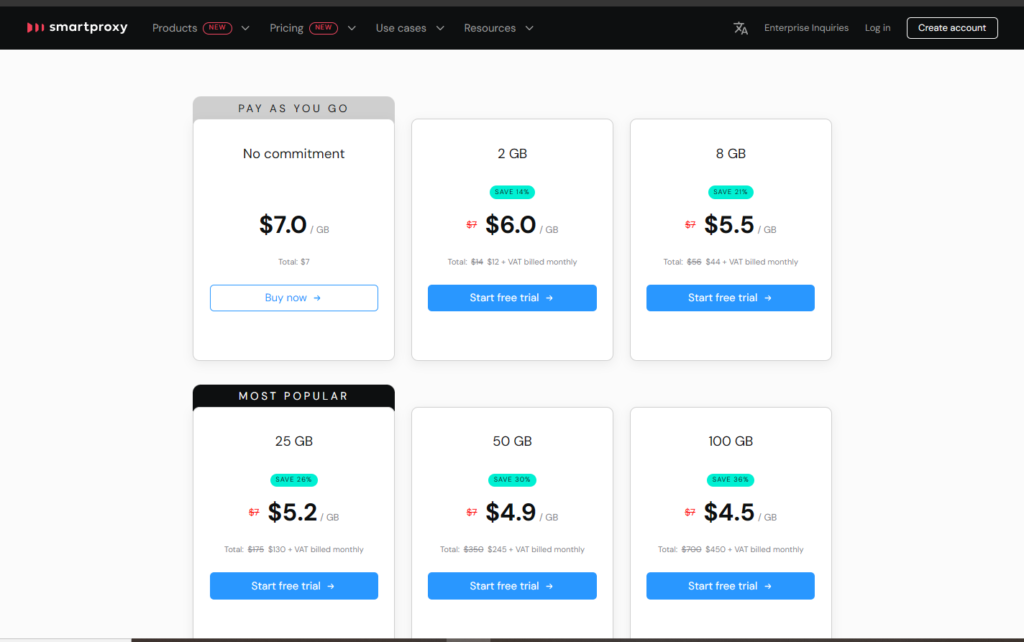Image resolution: width=1024 pixels, height=642 pixels.
Task: Click the '$12 + VAT billed monthly' total
Action: pyautogui.click(x=532, y=262)
